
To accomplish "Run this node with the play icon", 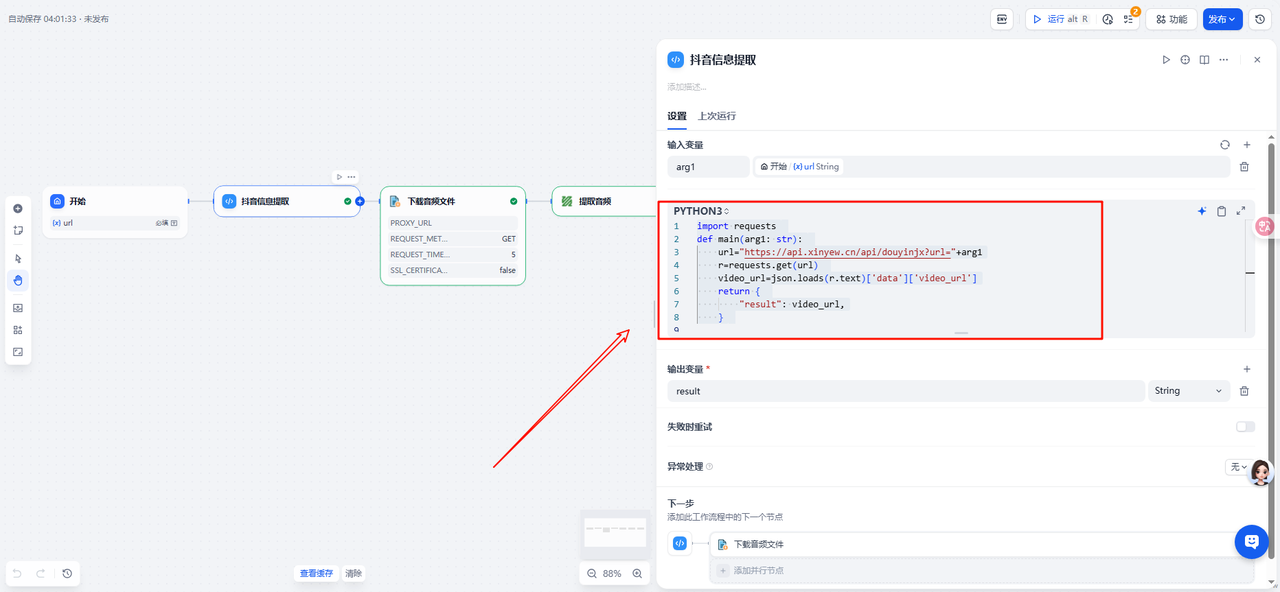I will tap(1166, 60).
